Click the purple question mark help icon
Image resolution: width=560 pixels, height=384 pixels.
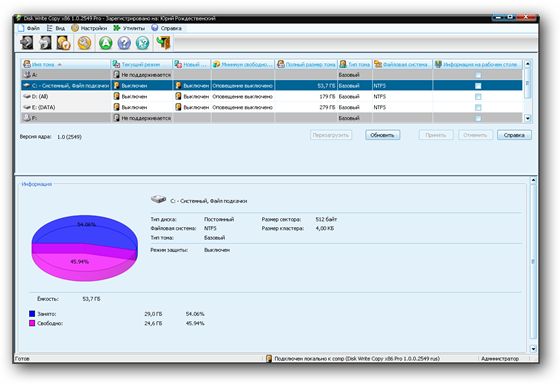click(124, 43)
